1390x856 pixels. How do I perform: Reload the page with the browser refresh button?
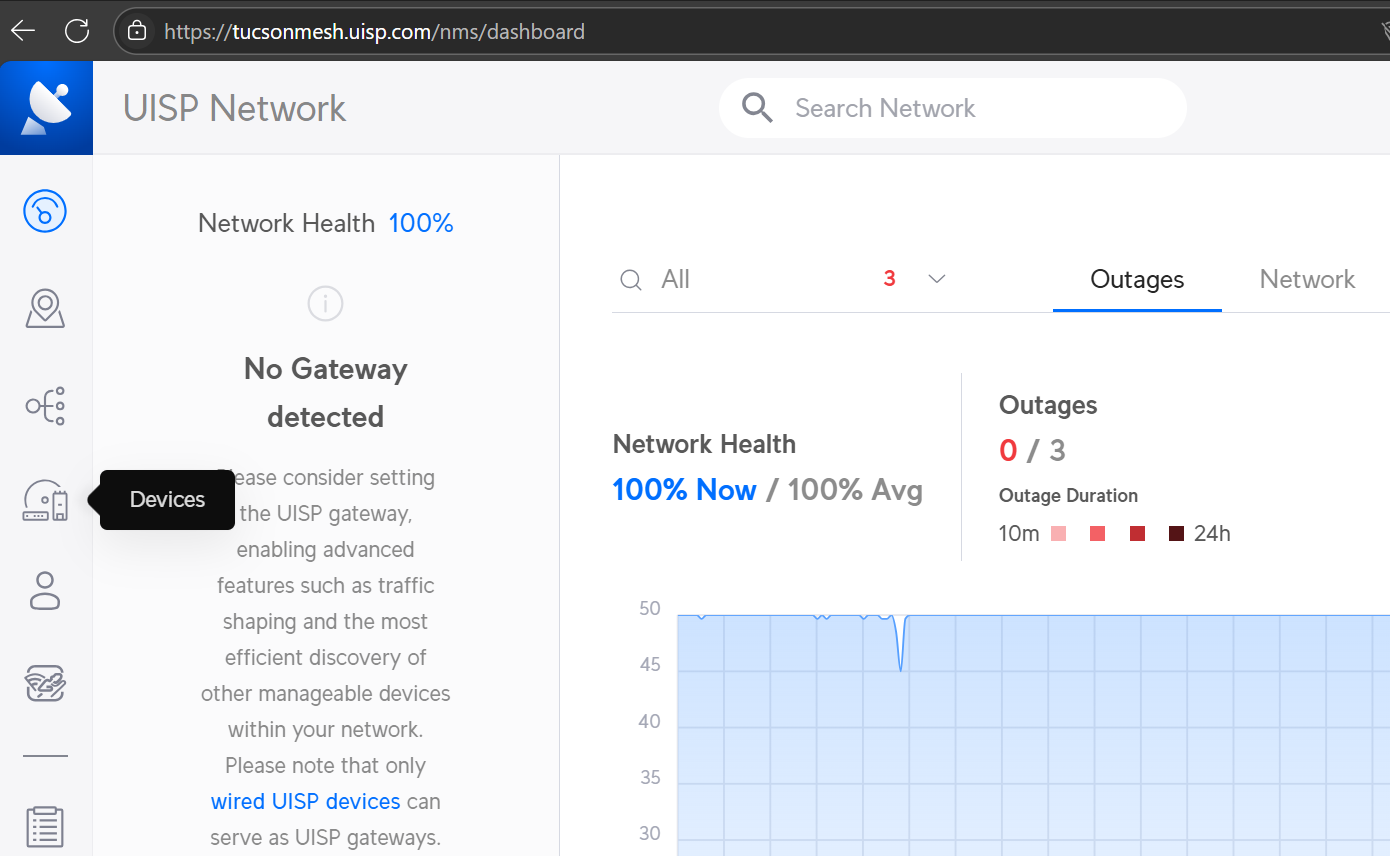pos(77,31)
